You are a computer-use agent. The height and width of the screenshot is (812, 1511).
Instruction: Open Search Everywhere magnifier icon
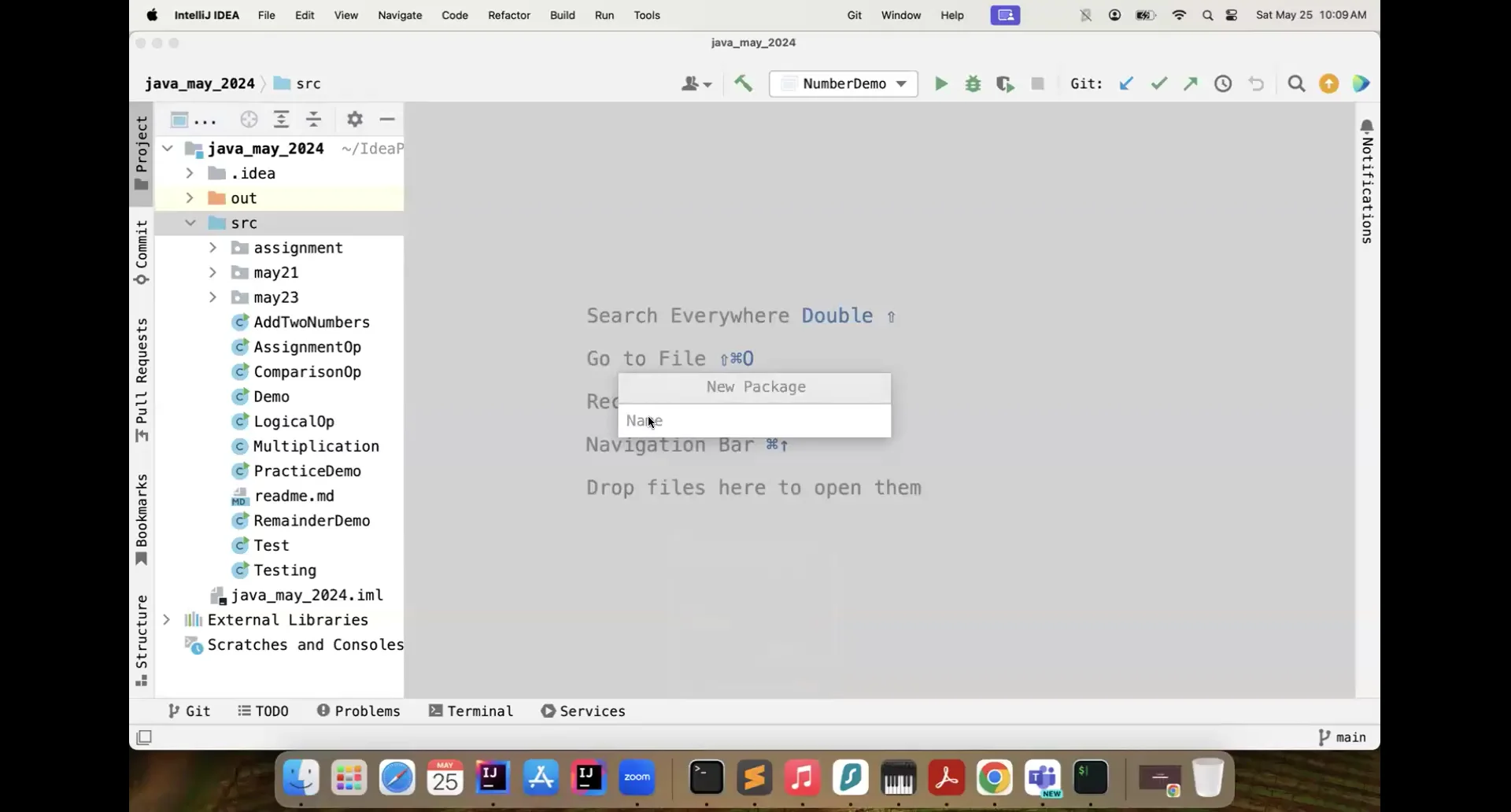pyautogui.click(x=1295, y=83)
